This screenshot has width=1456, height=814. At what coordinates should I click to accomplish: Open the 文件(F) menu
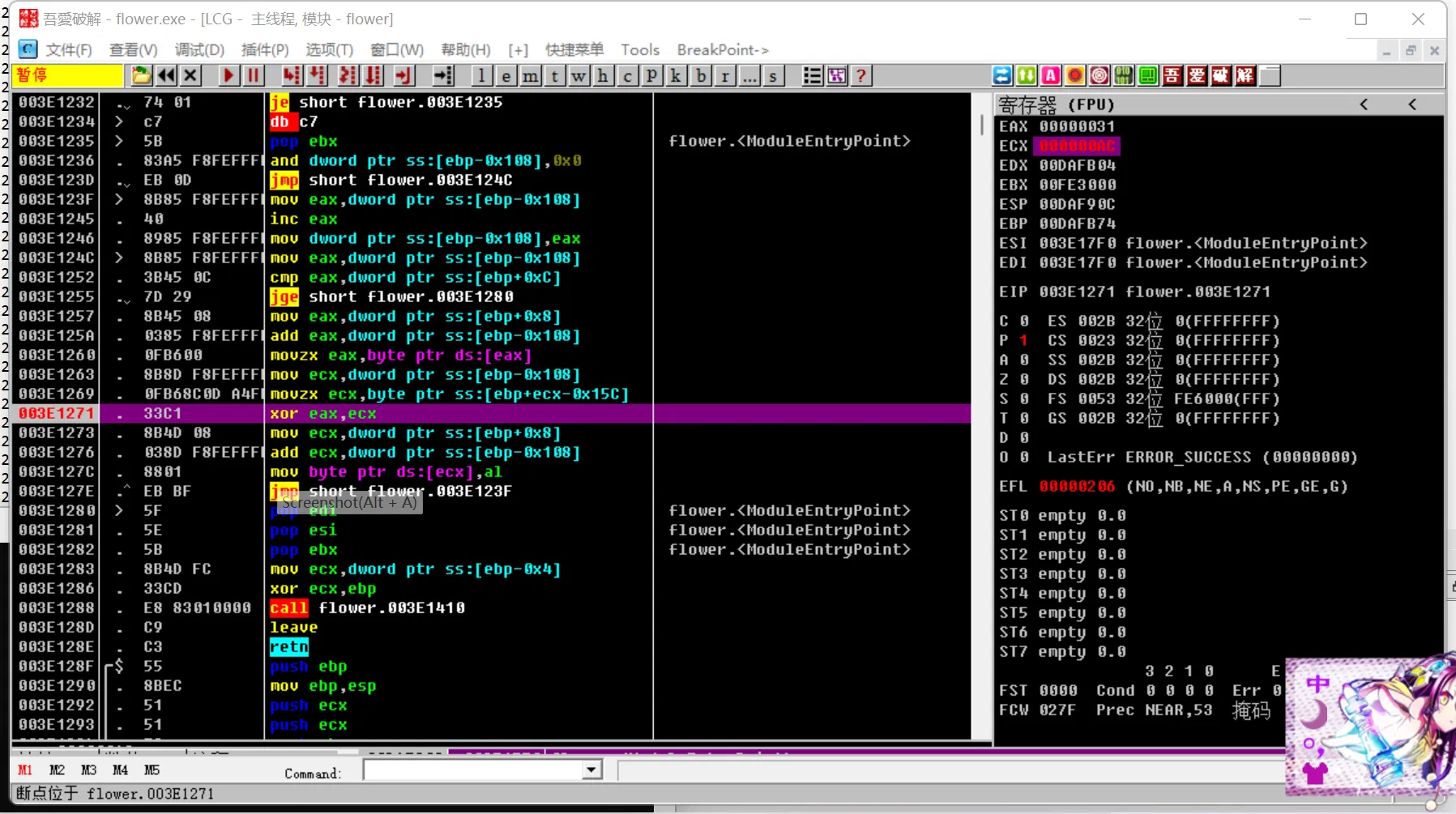[x=69, y=50]
